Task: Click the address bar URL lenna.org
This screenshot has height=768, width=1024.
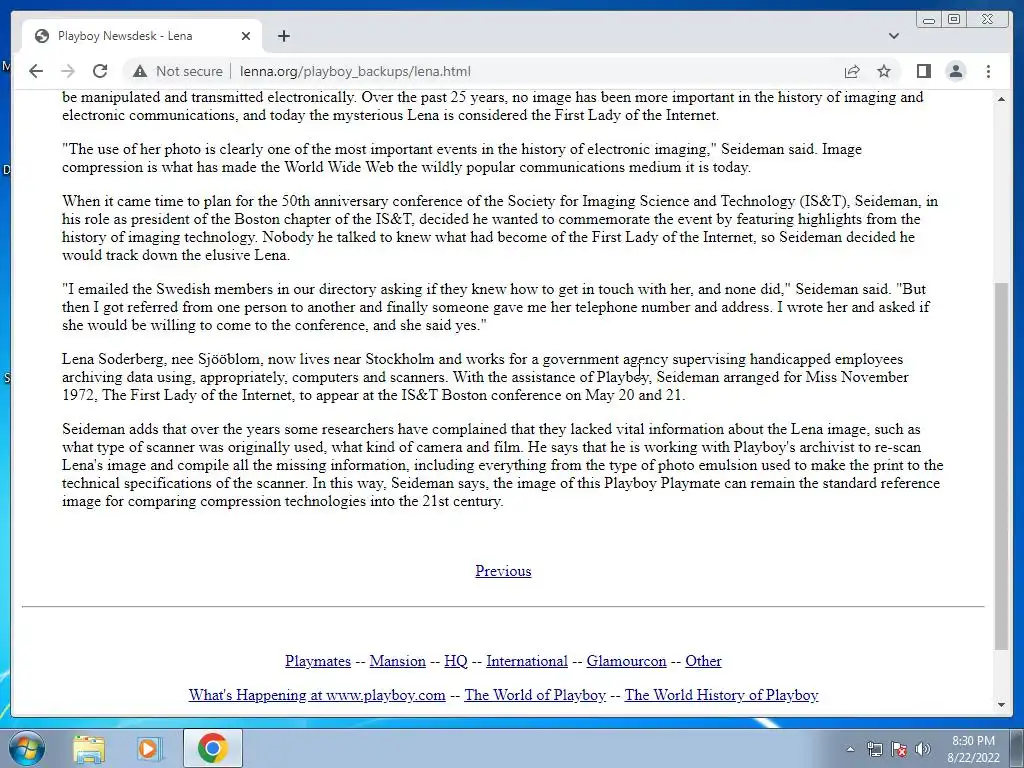Action: (355, 71)
